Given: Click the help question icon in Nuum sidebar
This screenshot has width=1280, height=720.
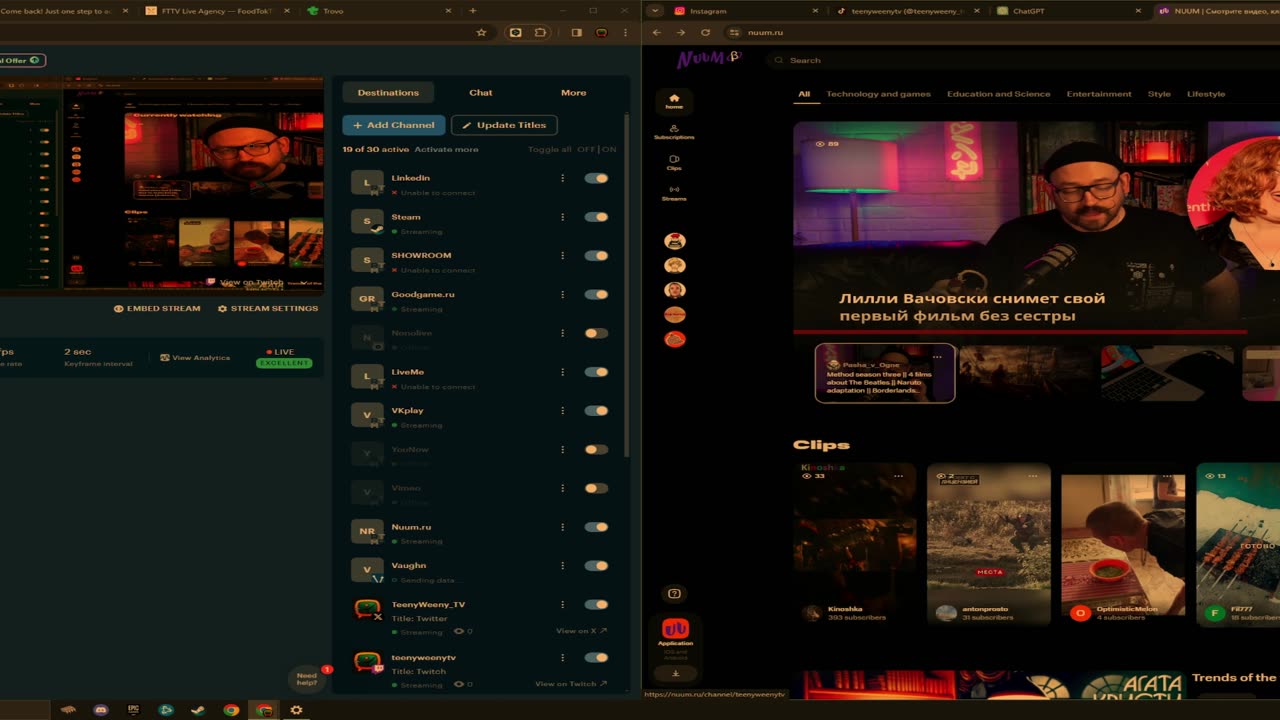Looking at the screenshot, I should (x=674, y=594).
